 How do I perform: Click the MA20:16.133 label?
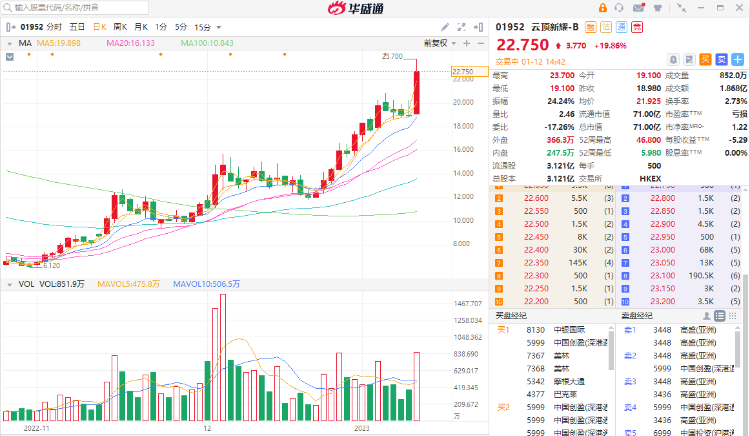pos(131,44)
